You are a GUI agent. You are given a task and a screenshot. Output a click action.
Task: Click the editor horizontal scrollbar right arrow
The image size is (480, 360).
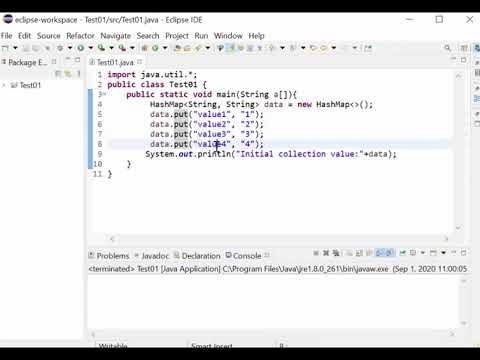(446, 239)
